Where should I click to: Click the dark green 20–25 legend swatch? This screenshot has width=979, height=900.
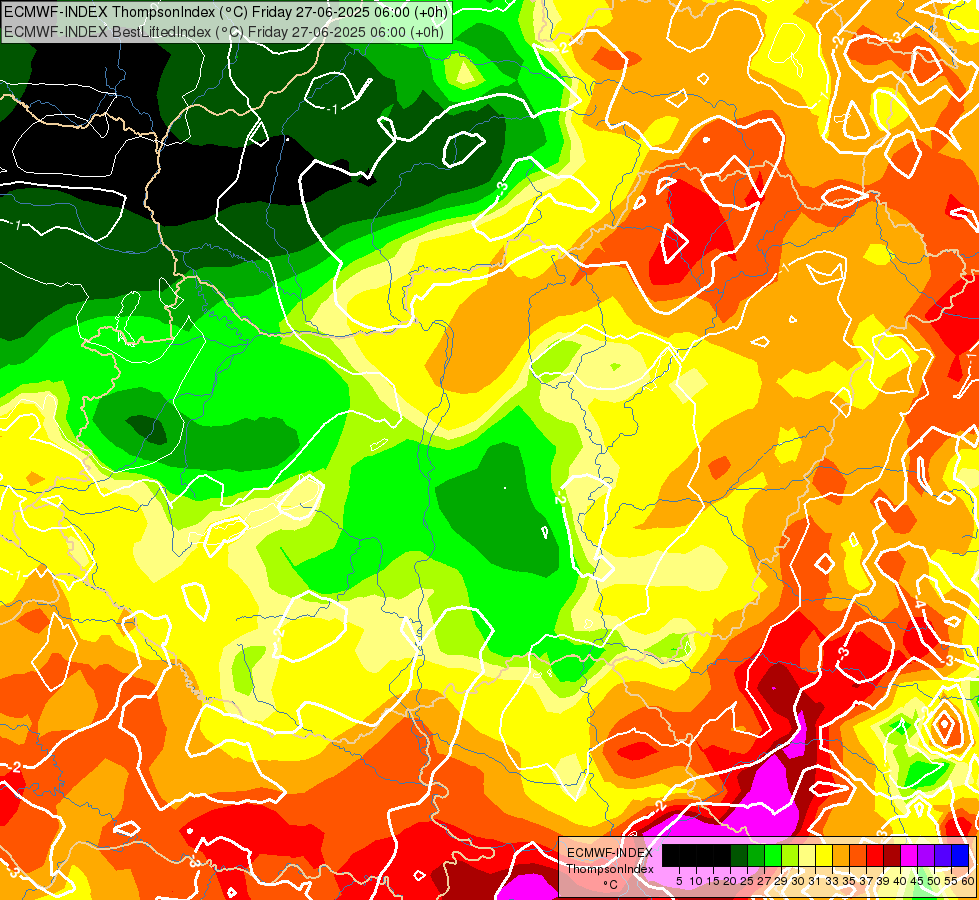pyautogui.click(x=739, y=855)
